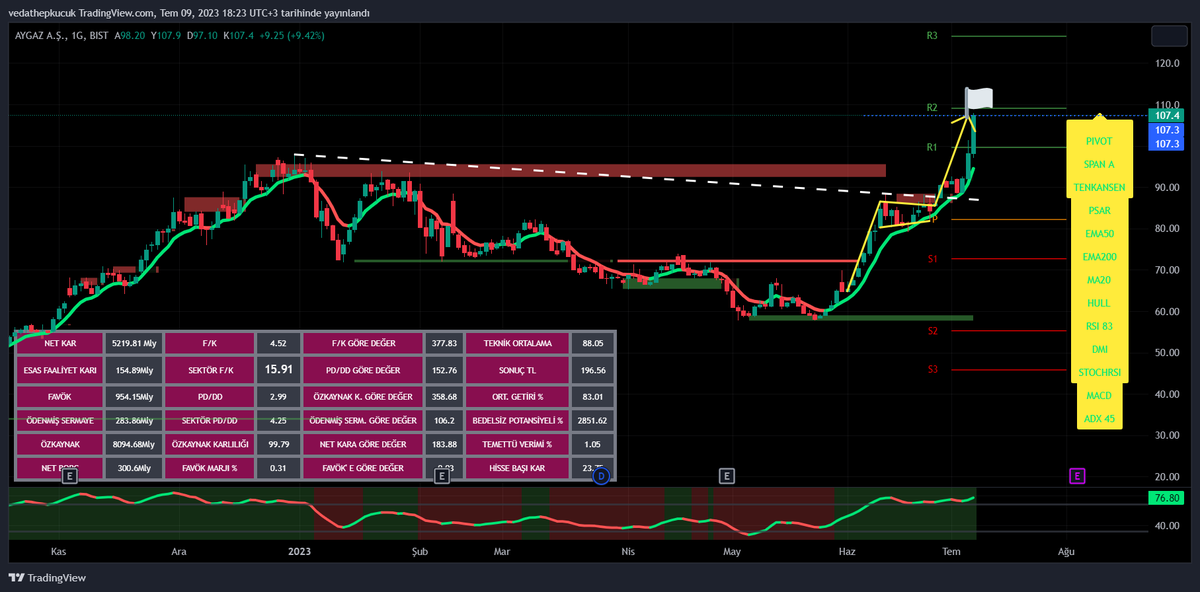Select the DMI label
Viewport: 1200px width, 592px height.
coord(1099,349)
